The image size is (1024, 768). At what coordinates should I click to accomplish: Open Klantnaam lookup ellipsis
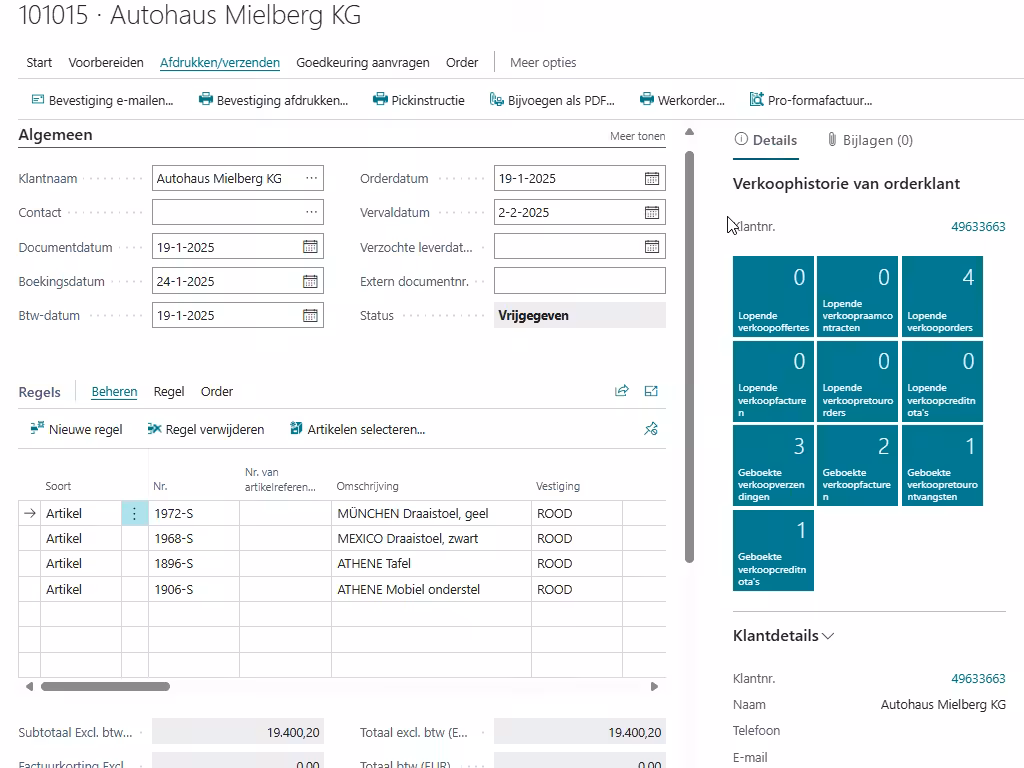click(x=312, y=179)
